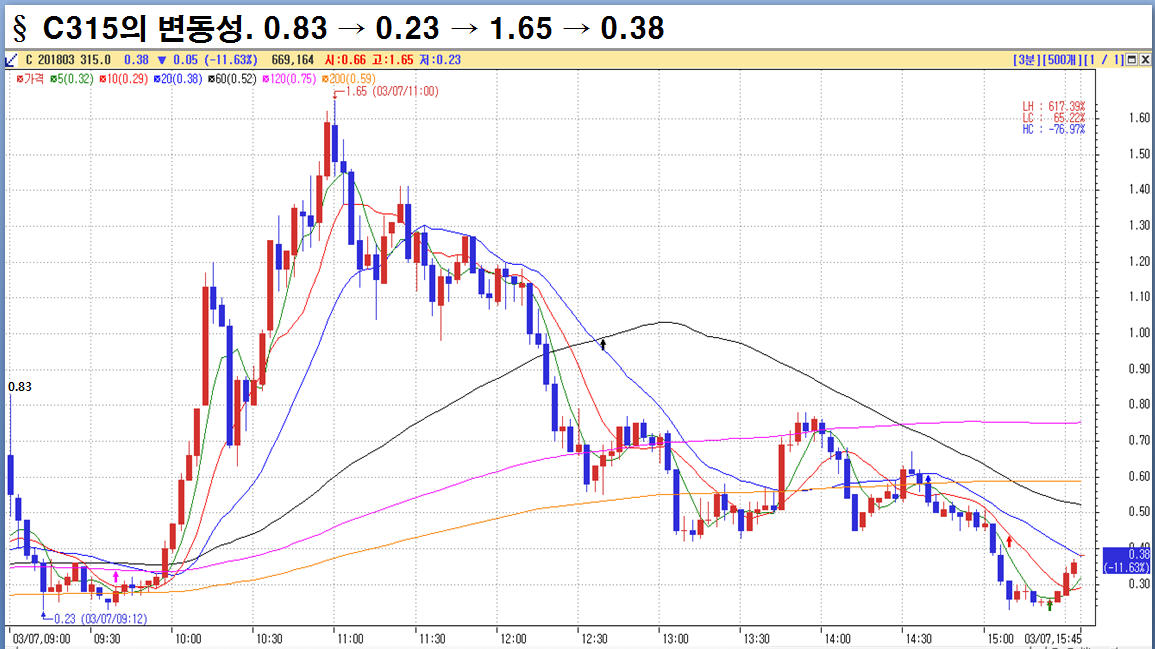Click the blue down-triangle price change indicator
Screen dimensions: 1155x649
(162, 59)
